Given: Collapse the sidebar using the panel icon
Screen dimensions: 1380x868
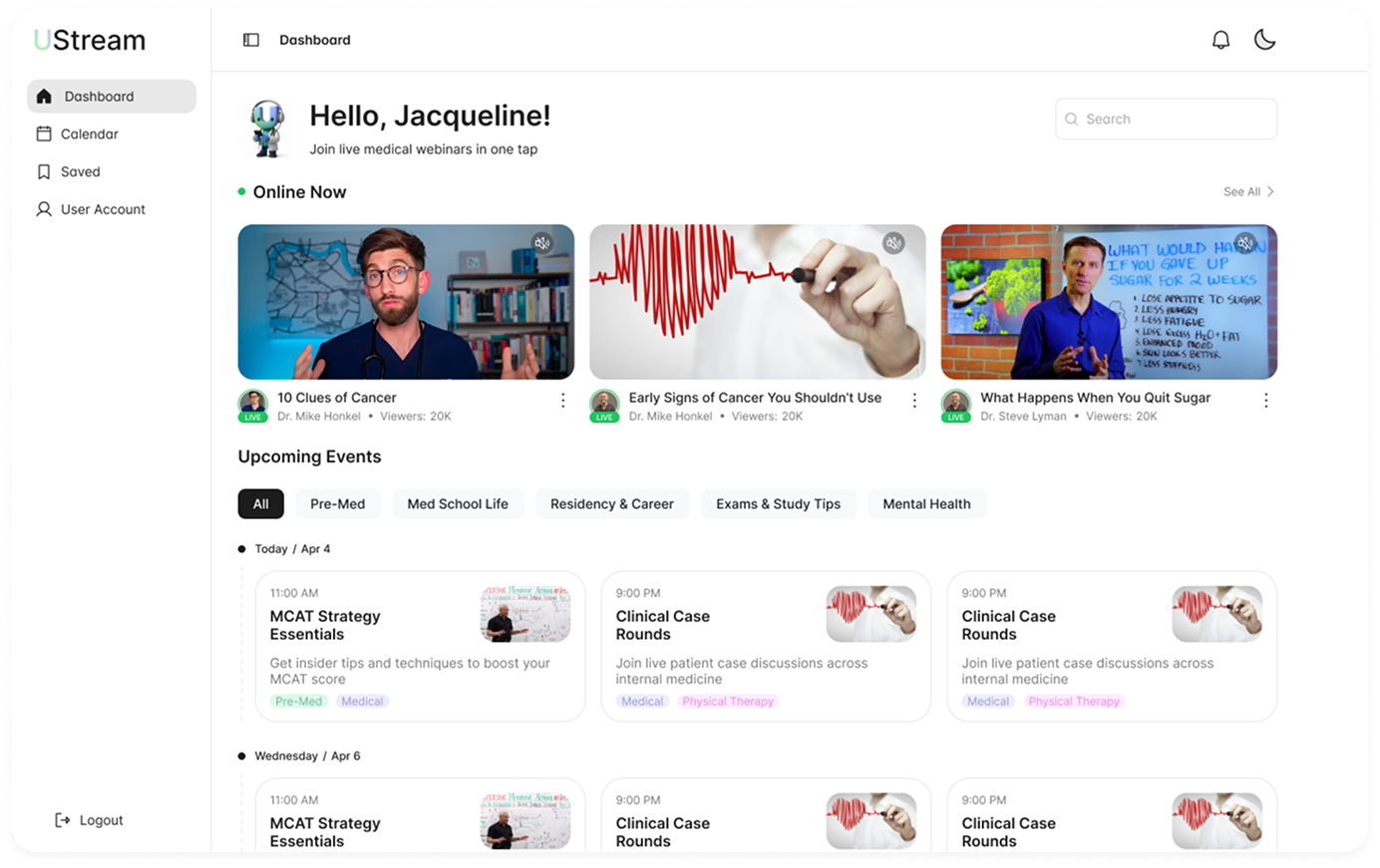Looking at the screenshot, I should [x=249, y=39].
